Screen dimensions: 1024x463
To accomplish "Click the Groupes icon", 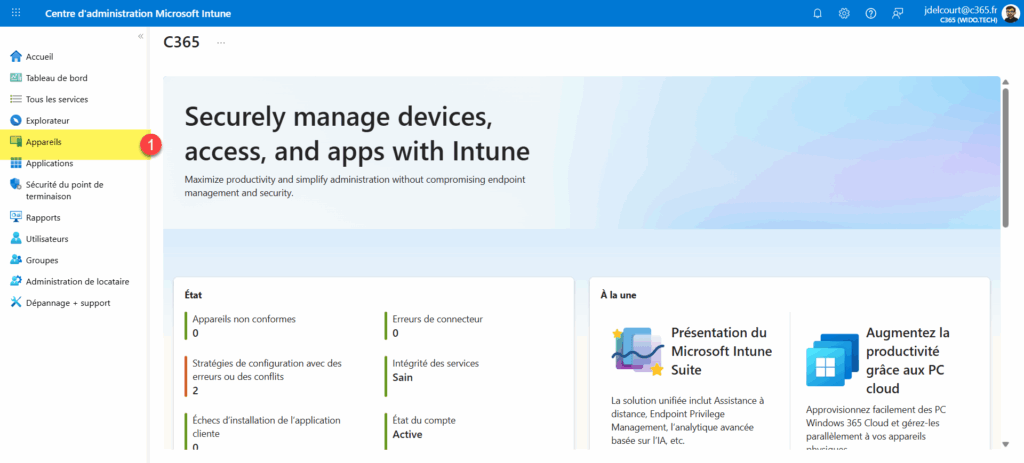I will [16, 260].
